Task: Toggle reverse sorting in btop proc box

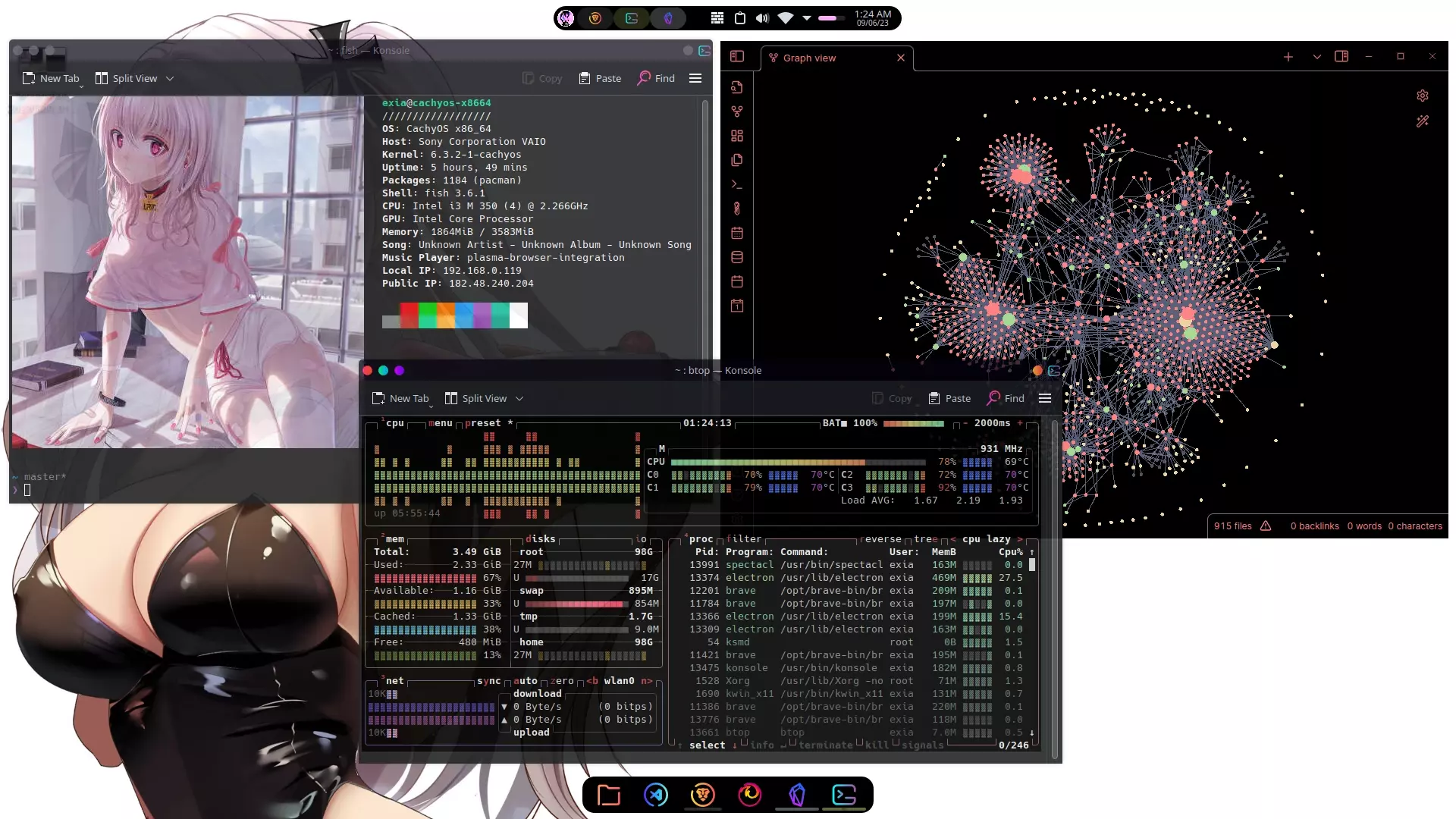Action: [x=880, y=539]
